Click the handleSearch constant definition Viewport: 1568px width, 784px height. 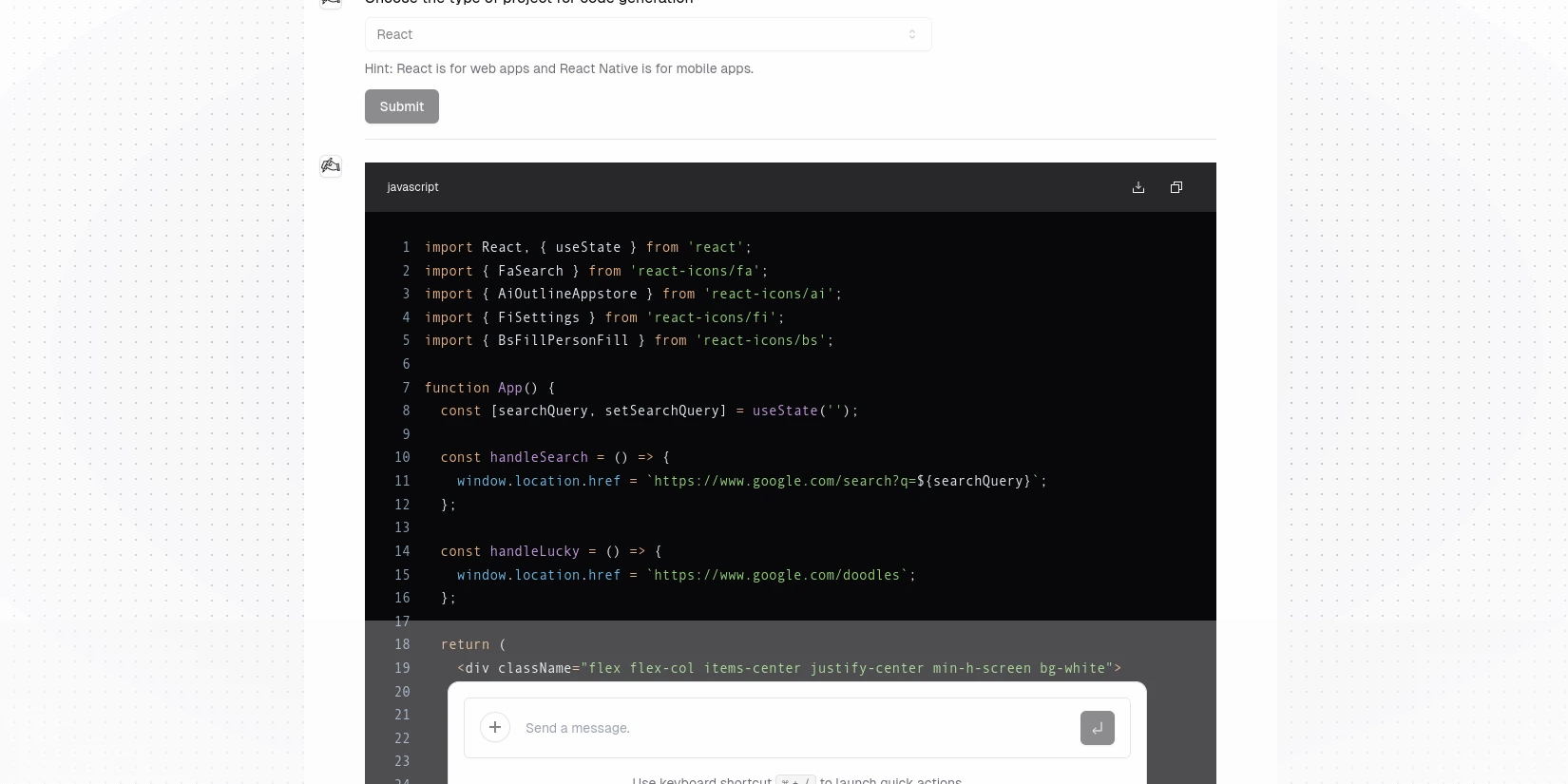point(538,457)
